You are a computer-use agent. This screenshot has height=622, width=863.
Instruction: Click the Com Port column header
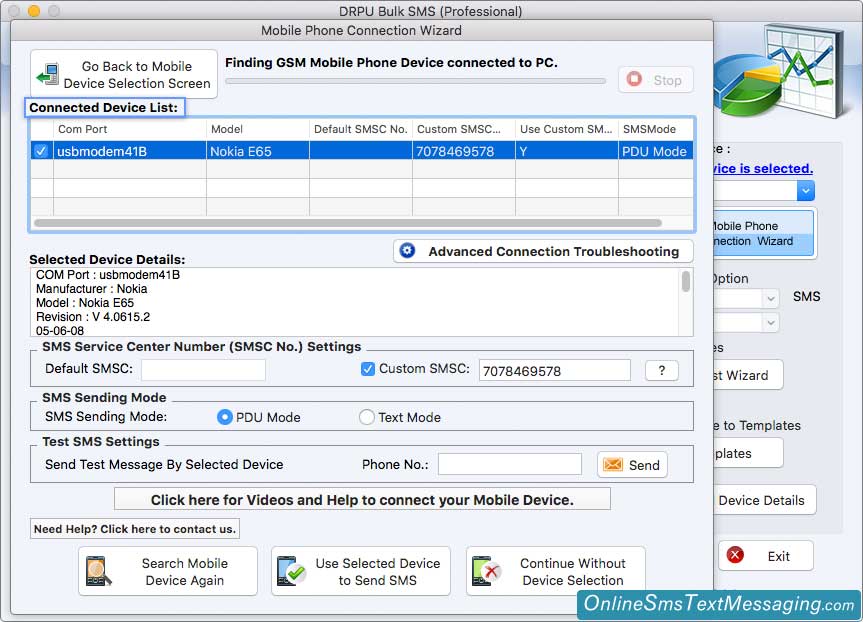pyautogui.click(x=130, y=129)
